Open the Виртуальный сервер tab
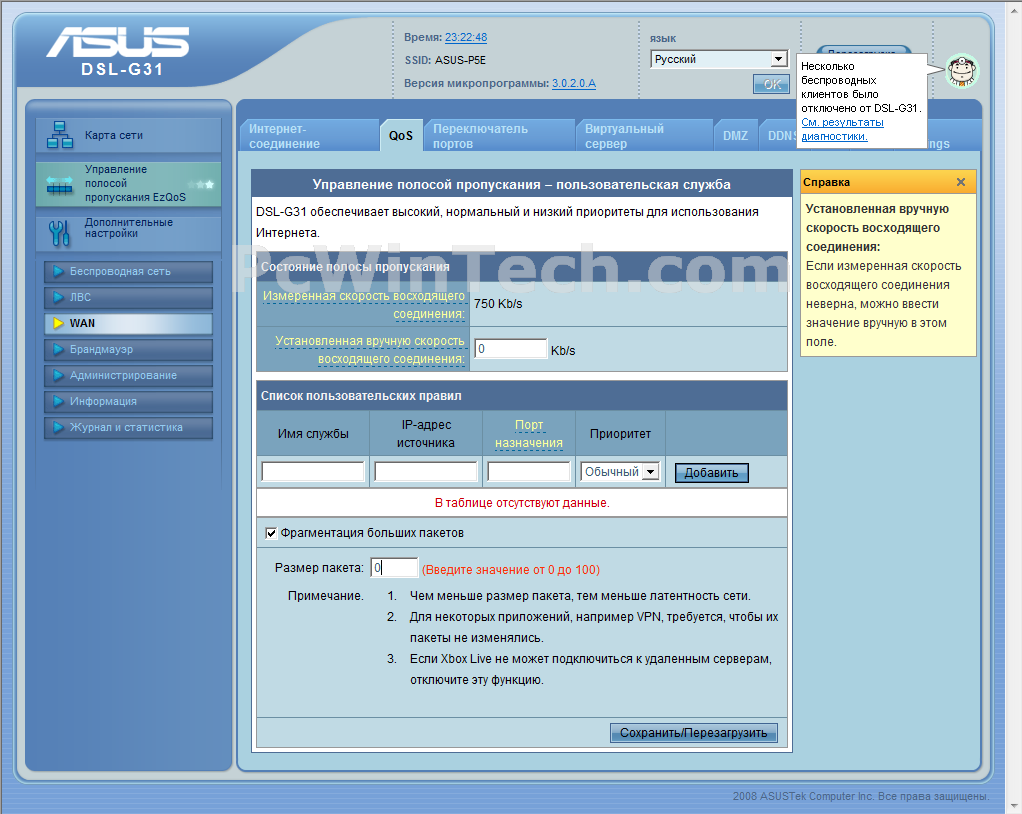 point(624,136)
